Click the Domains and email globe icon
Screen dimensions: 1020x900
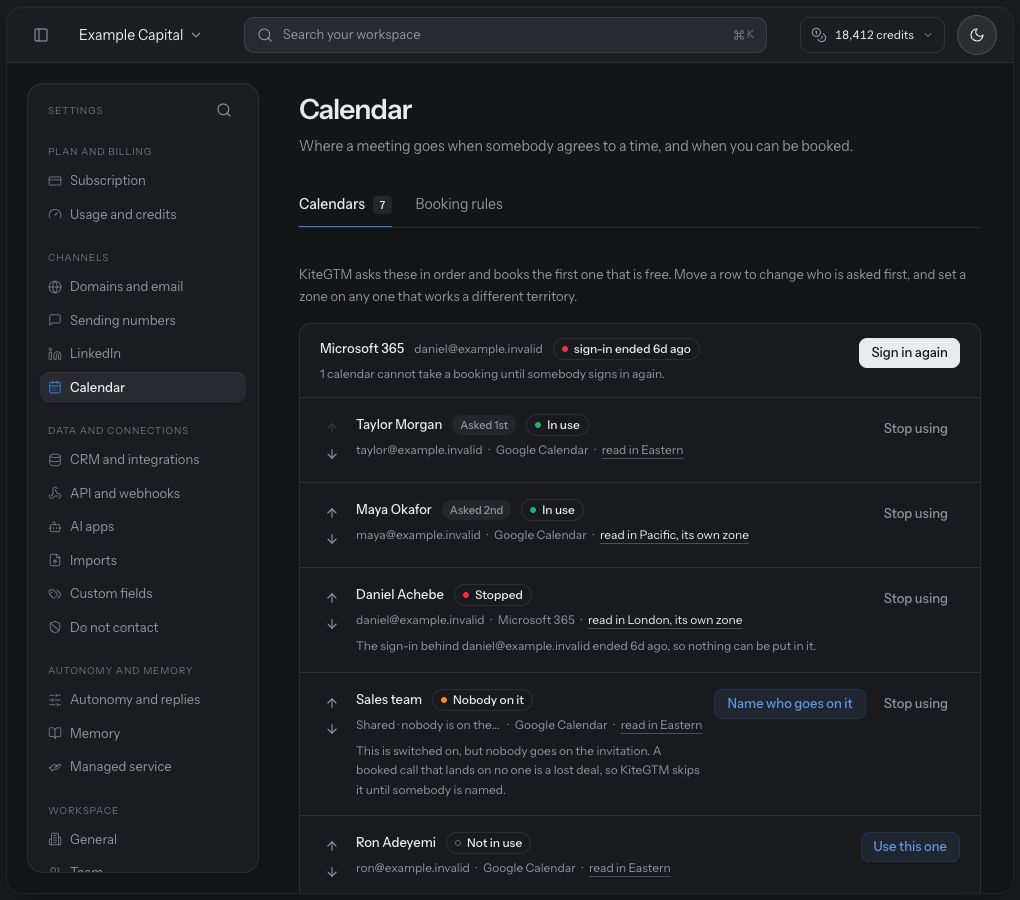point(55,286)
